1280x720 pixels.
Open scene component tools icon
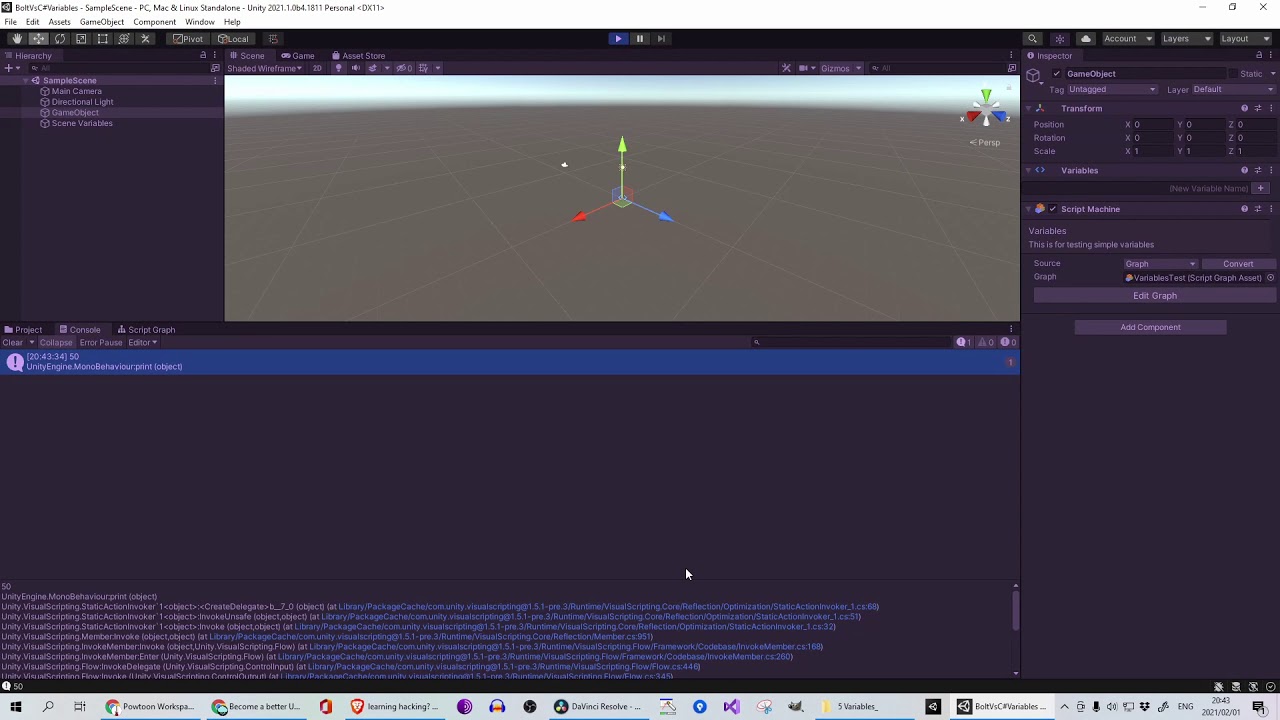786,68
